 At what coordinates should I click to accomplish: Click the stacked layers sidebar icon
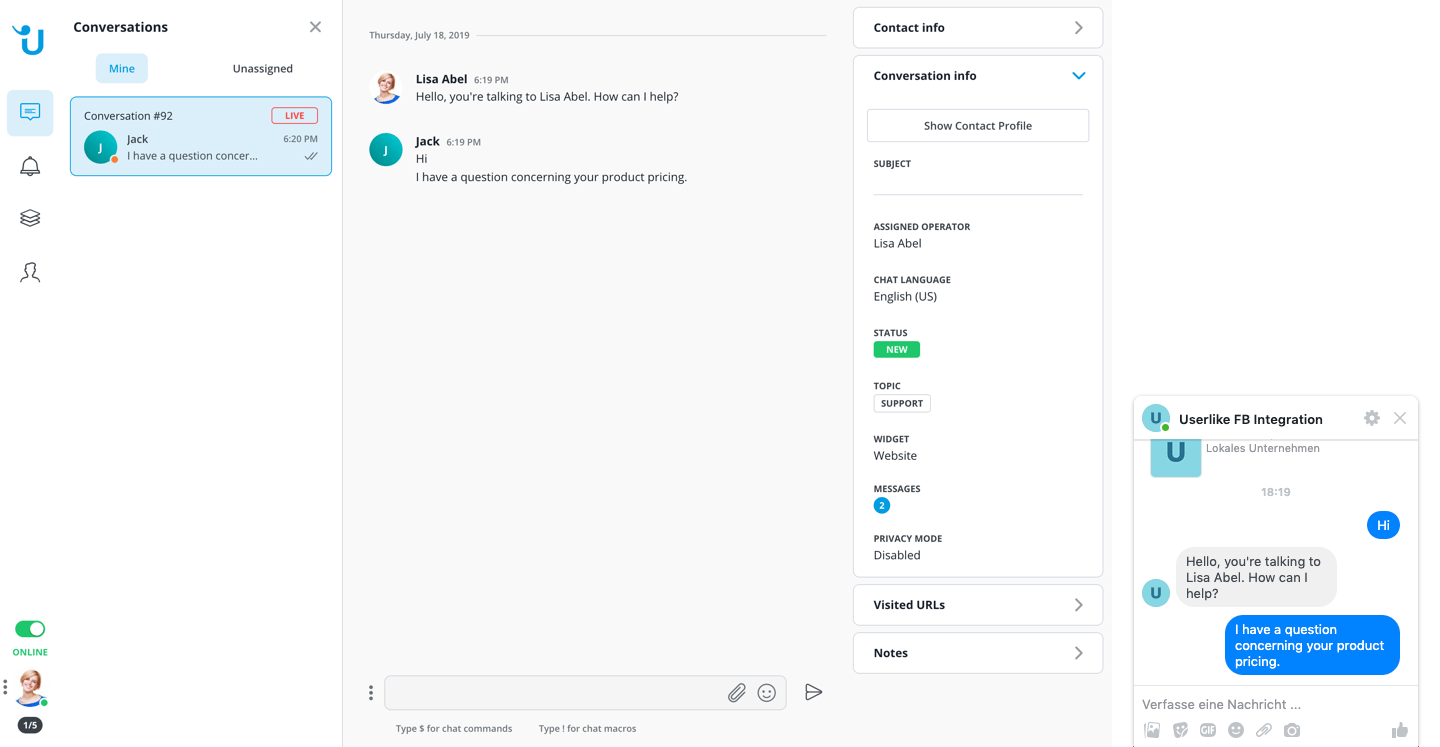(x=30, y=218)
